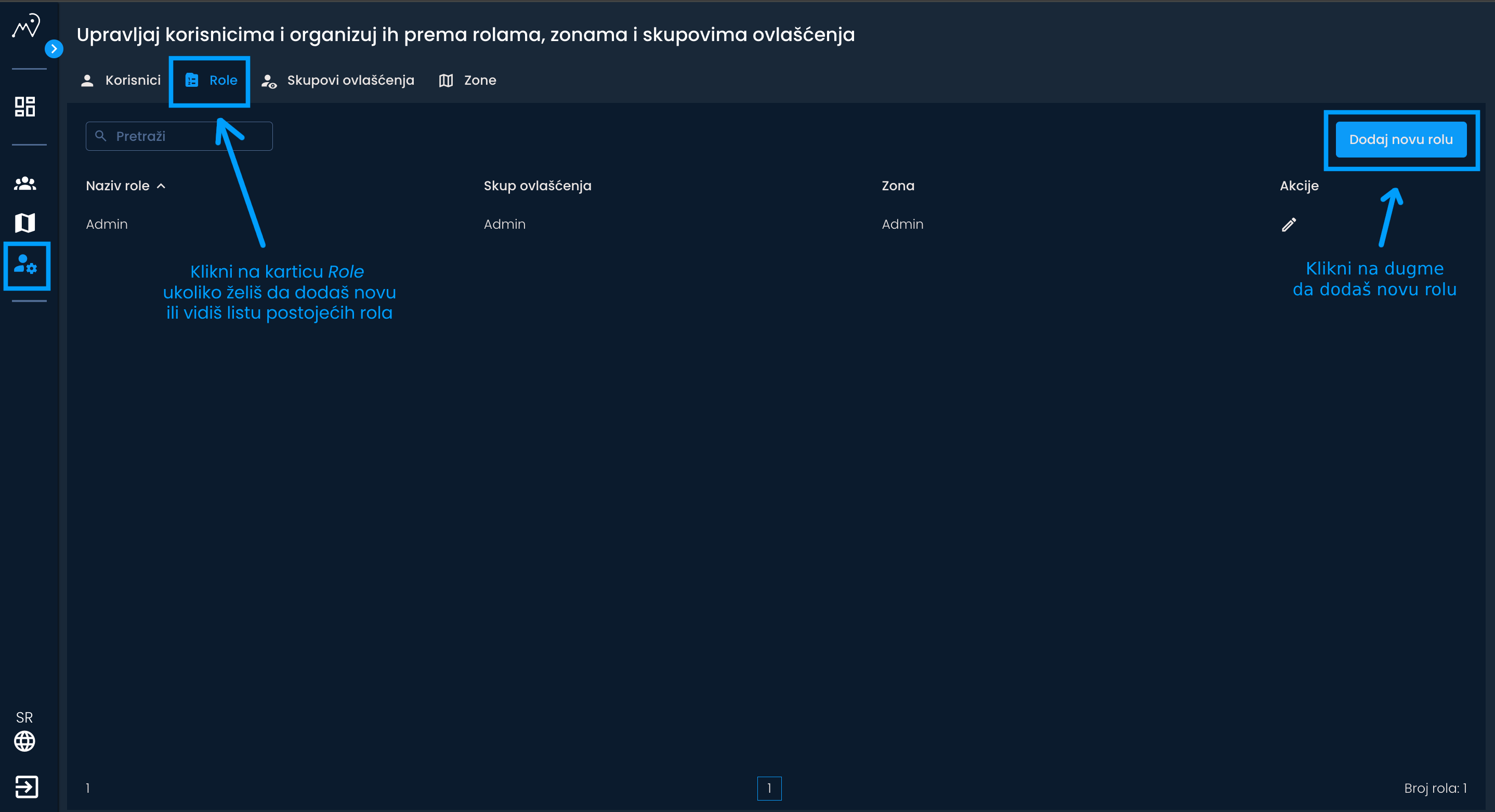This screenshot has width=1495, height=812.
Task: Edit the Admin role with pencil icon
Action: 1289,225
